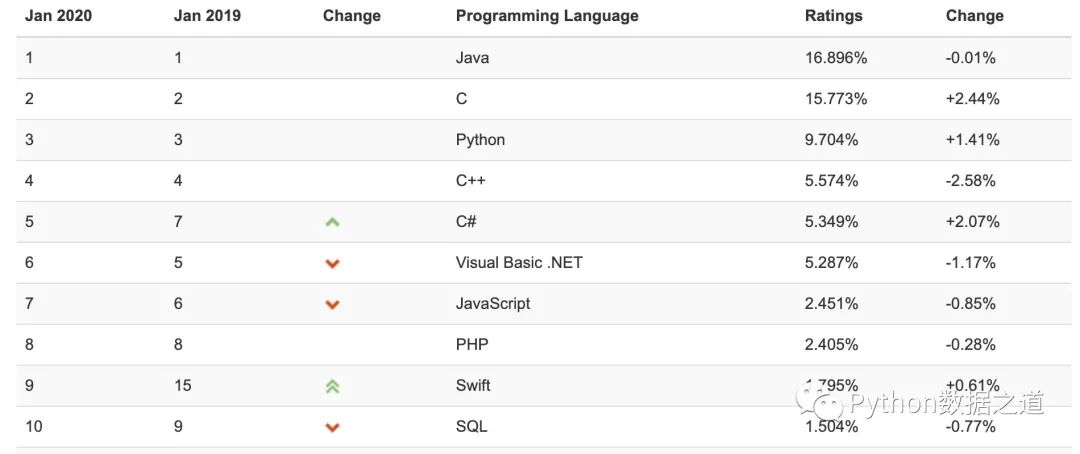Select the Jan 2020 column header
The image size is (1080, 454).
coord(58,16)
